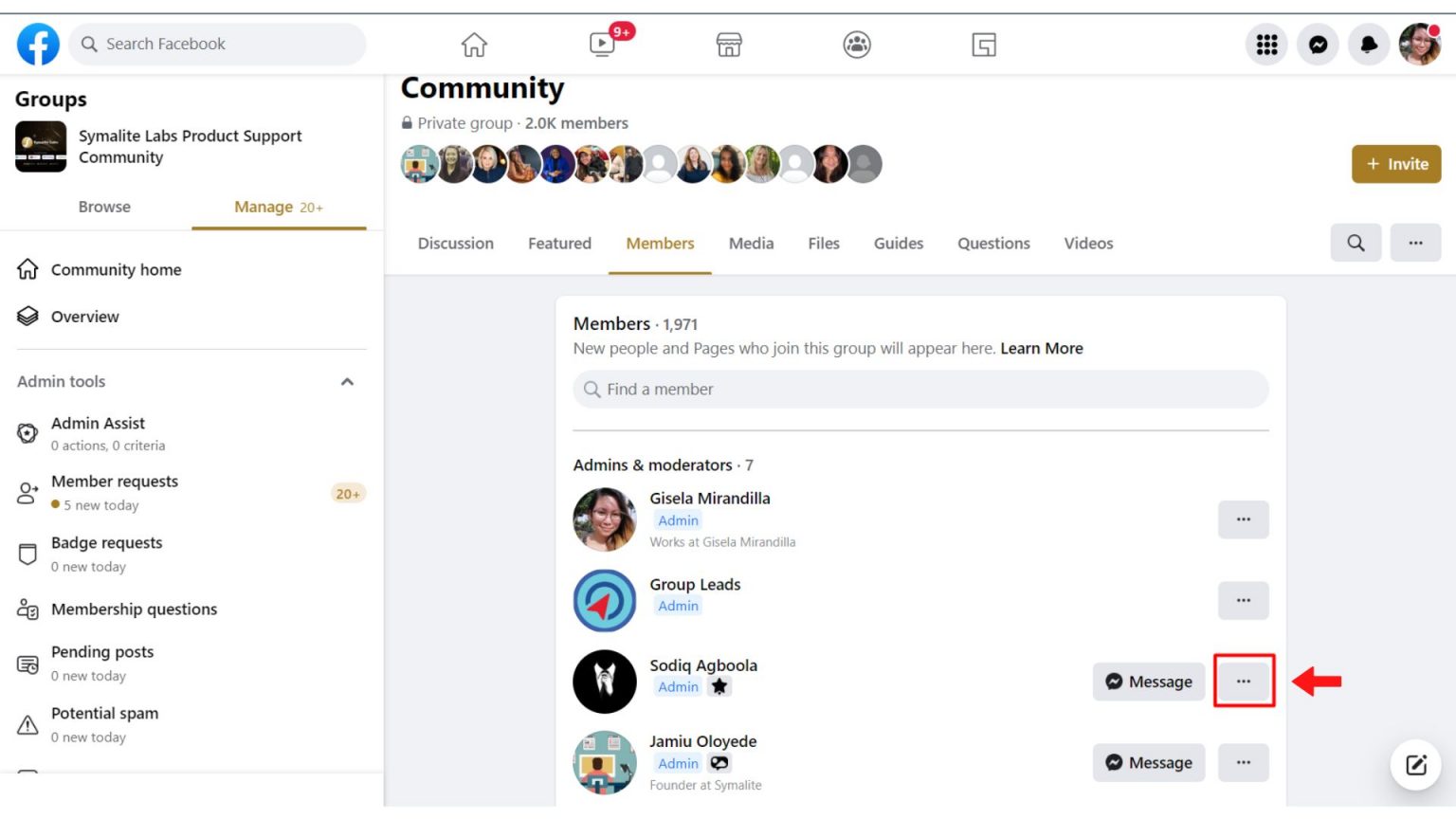Open Marketplace from the top navigation
The height and width of the screenshot is (819, 1456).
click(728, 44)
